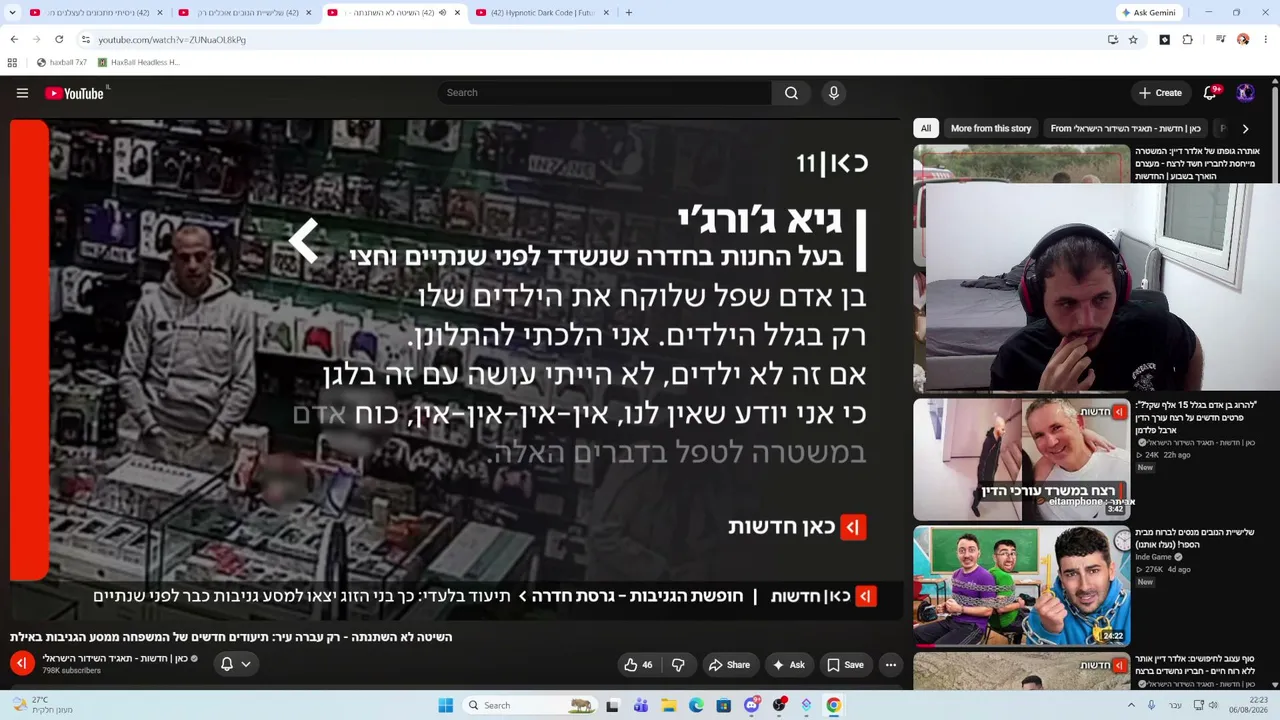
Task: Open notification options dropdown next to bell
Action: 246,664
